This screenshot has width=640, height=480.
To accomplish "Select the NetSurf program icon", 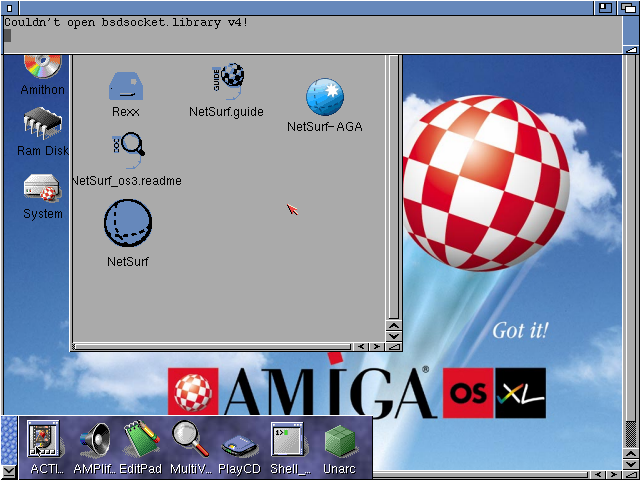I will pyautogui.click(x=128, y=222).
